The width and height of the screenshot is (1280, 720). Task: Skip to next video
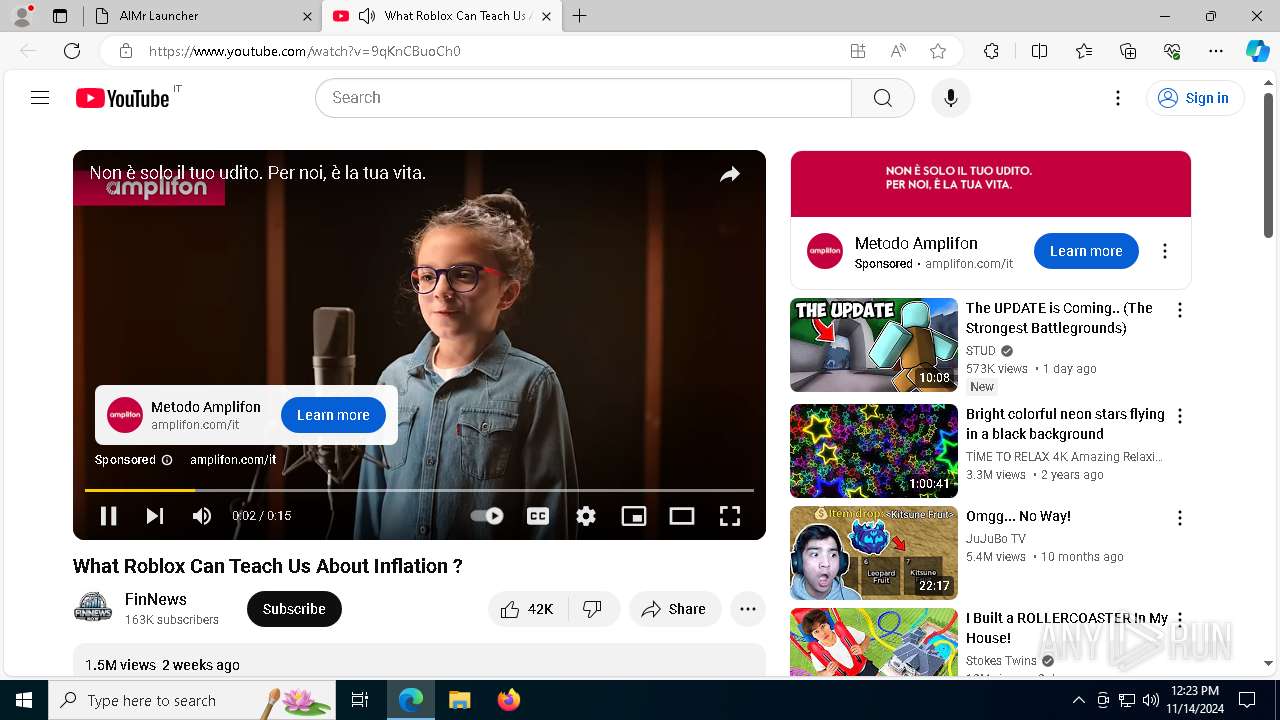pyautogui.click(x=155, y=516)
